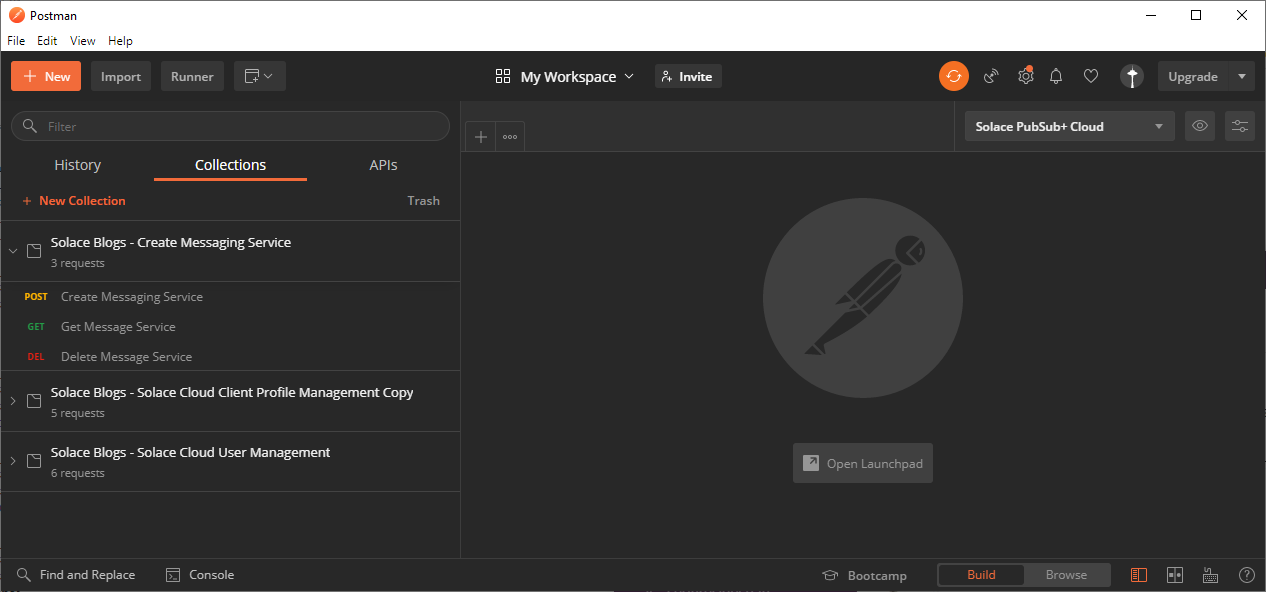The image size is (1266, 592).
Task: Click the orange sync status icon
Action: pyautogui.click(x=953, y=76)
